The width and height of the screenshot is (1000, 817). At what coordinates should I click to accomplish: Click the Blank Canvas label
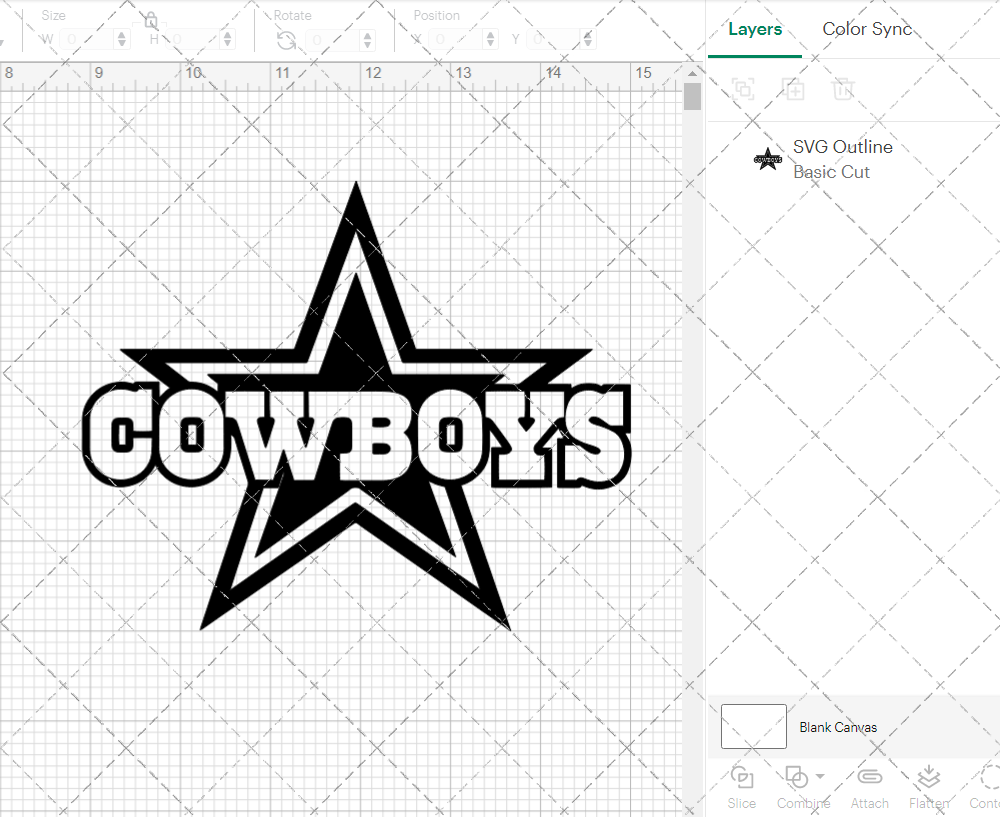[838, 727]
